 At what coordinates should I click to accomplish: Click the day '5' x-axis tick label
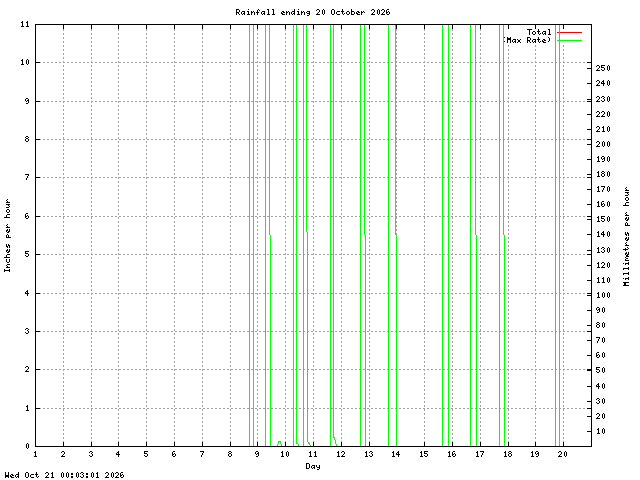pyautogui.click(x=146, y=454)
